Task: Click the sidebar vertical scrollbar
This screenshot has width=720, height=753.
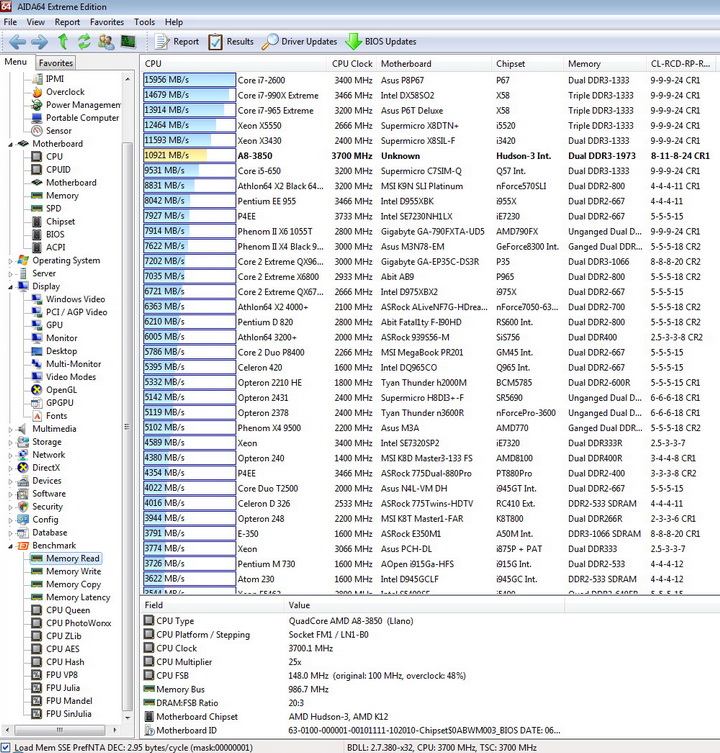Action: [128, 399]
